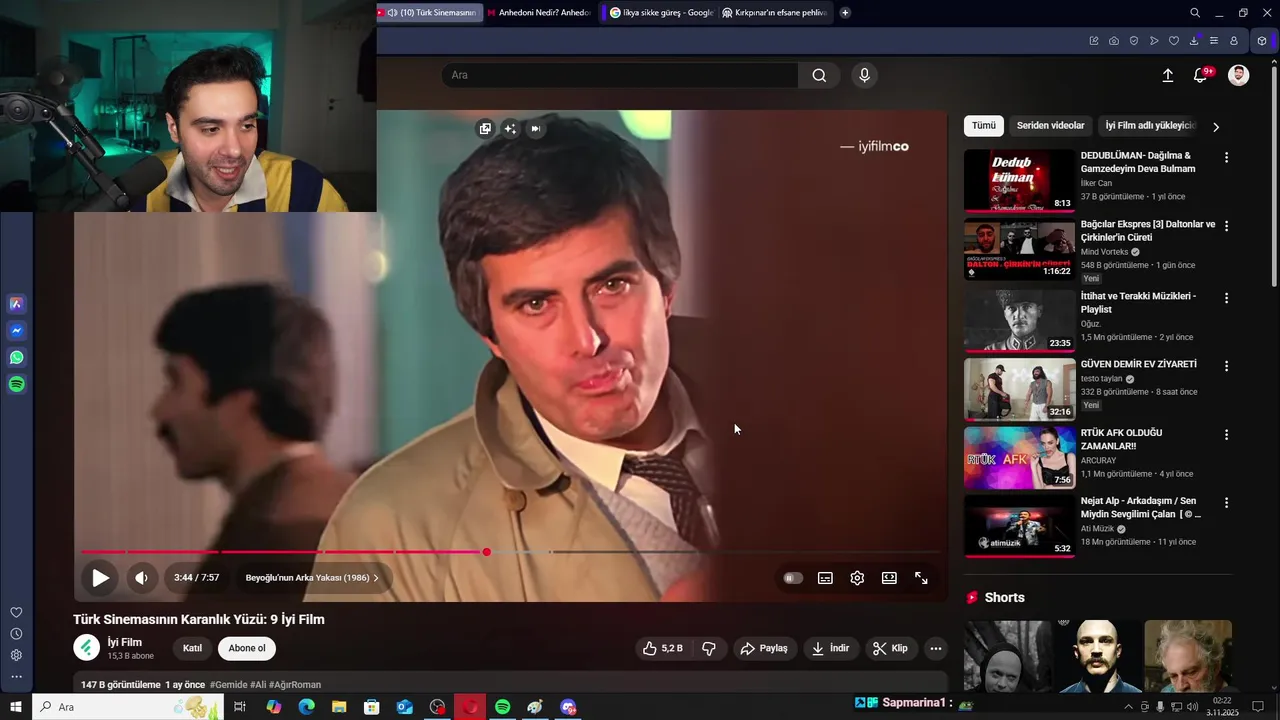Click the YouTube search field labeled Ara
The height and width of the screenshot is (720, 1280).
pos(620,75)
